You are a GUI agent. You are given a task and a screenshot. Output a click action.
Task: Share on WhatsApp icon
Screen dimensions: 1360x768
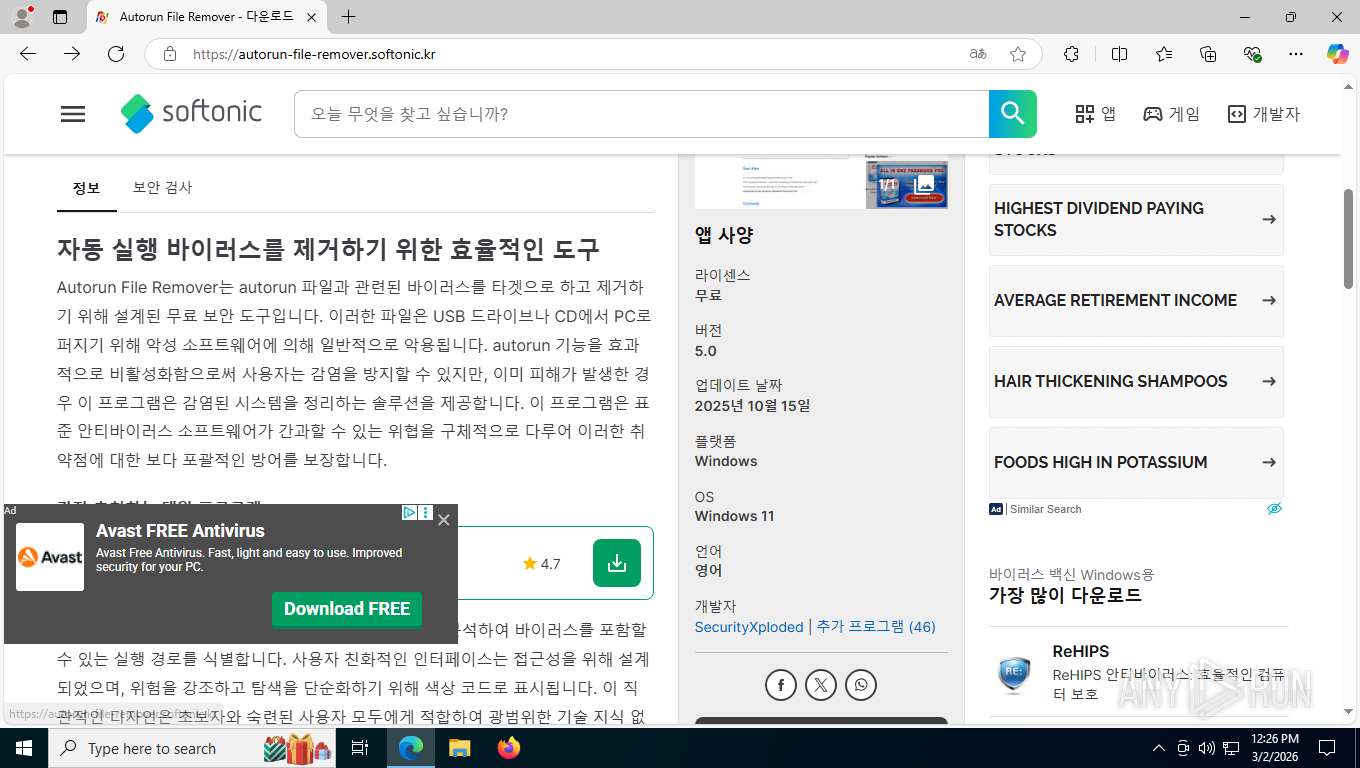pyautogui.click(x=861, y=685)
